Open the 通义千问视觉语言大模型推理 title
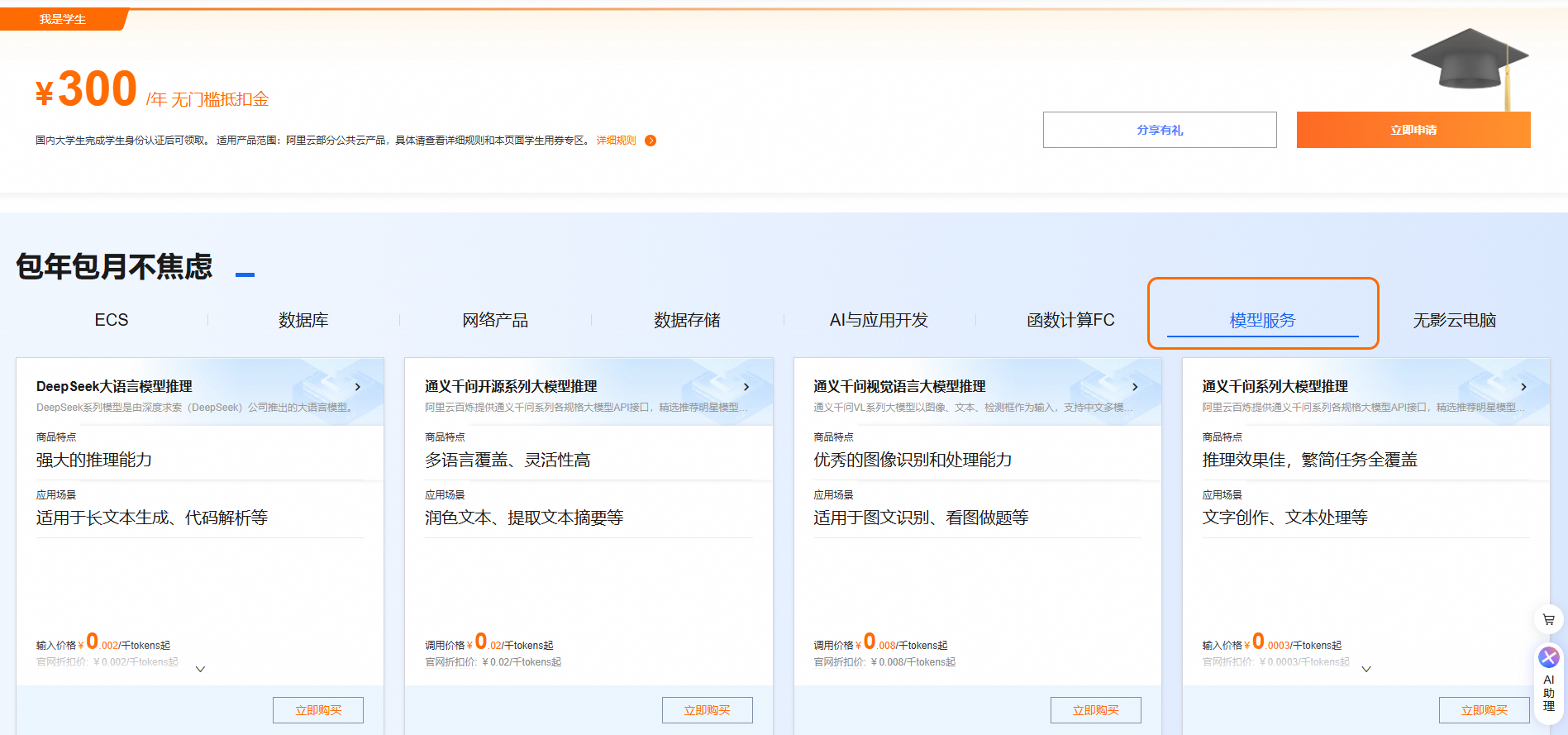Viewport: 1568px width, 735px height. [x=899, y=386]
